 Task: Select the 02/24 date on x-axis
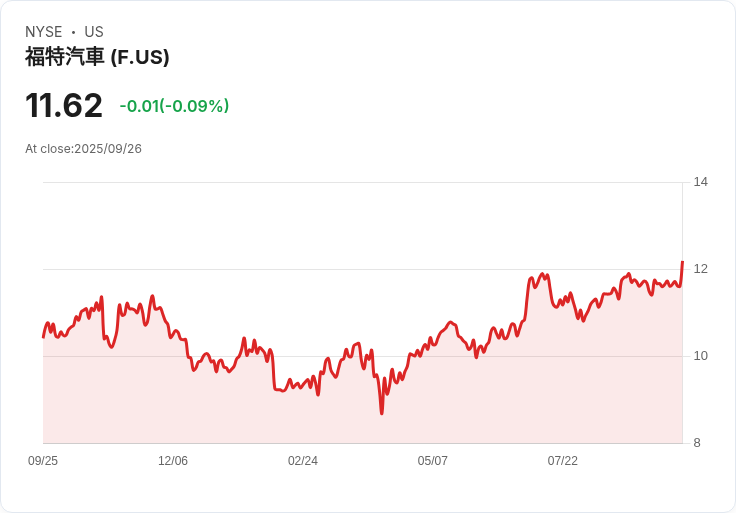[303, 461]
